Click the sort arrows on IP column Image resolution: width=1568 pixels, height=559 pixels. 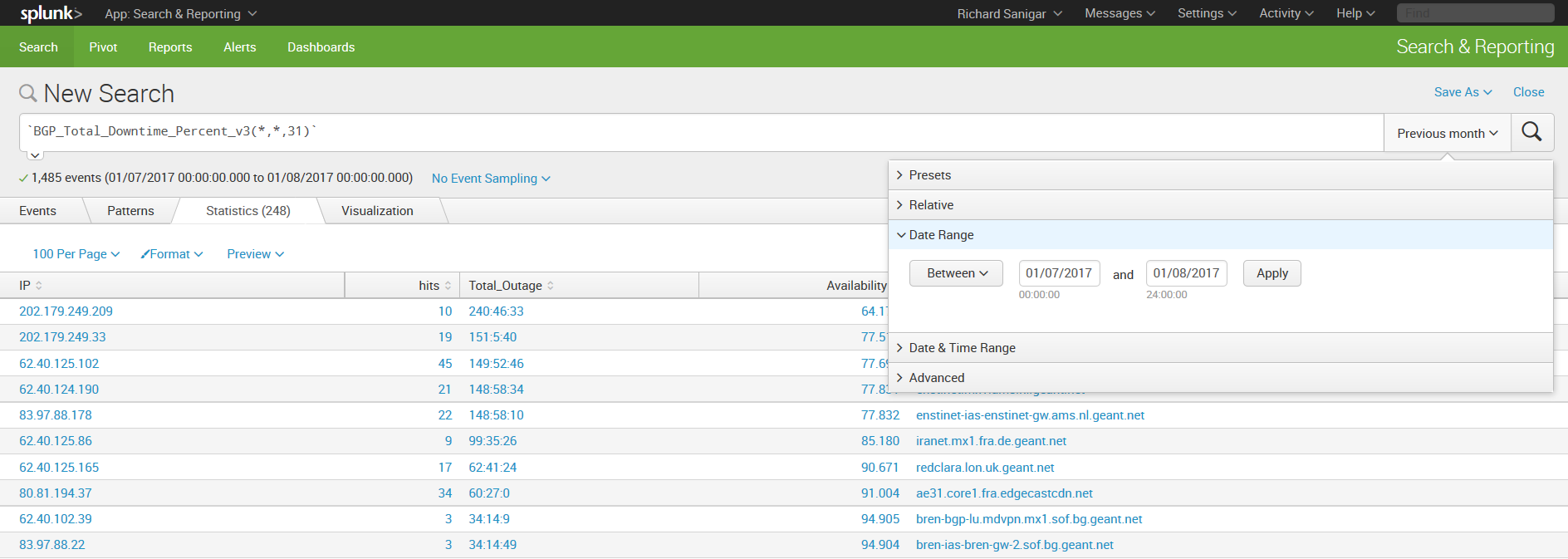click(x=39, y=286)
